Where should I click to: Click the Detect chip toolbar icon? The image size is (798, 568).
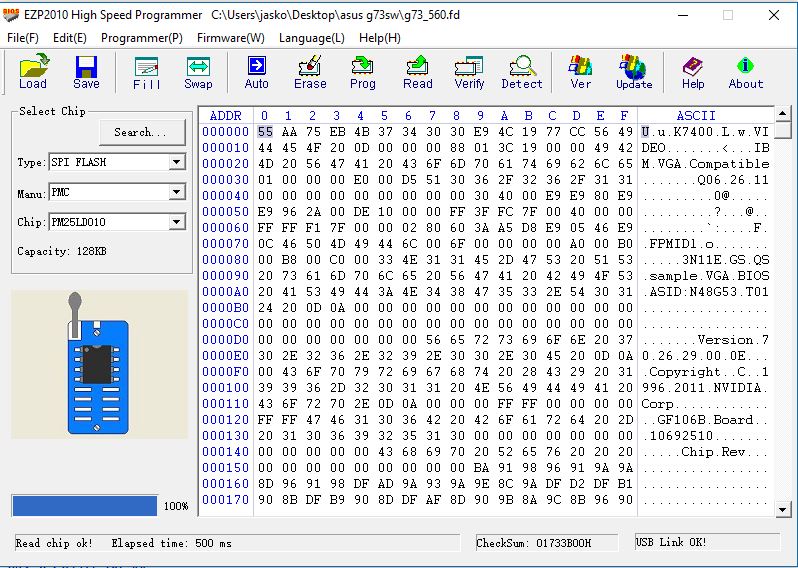tap(522, 73)
